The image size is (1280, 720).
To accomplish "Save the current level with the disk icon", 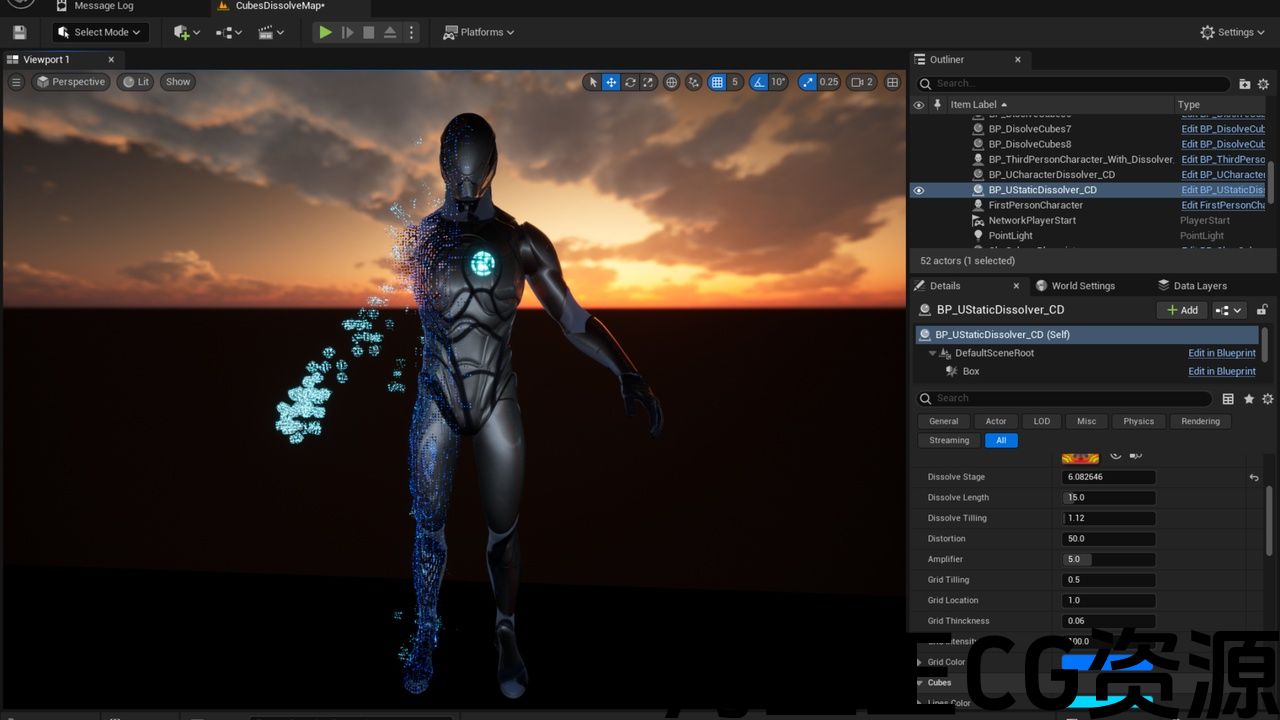I will pyautogui.click(x=19, y=32).
